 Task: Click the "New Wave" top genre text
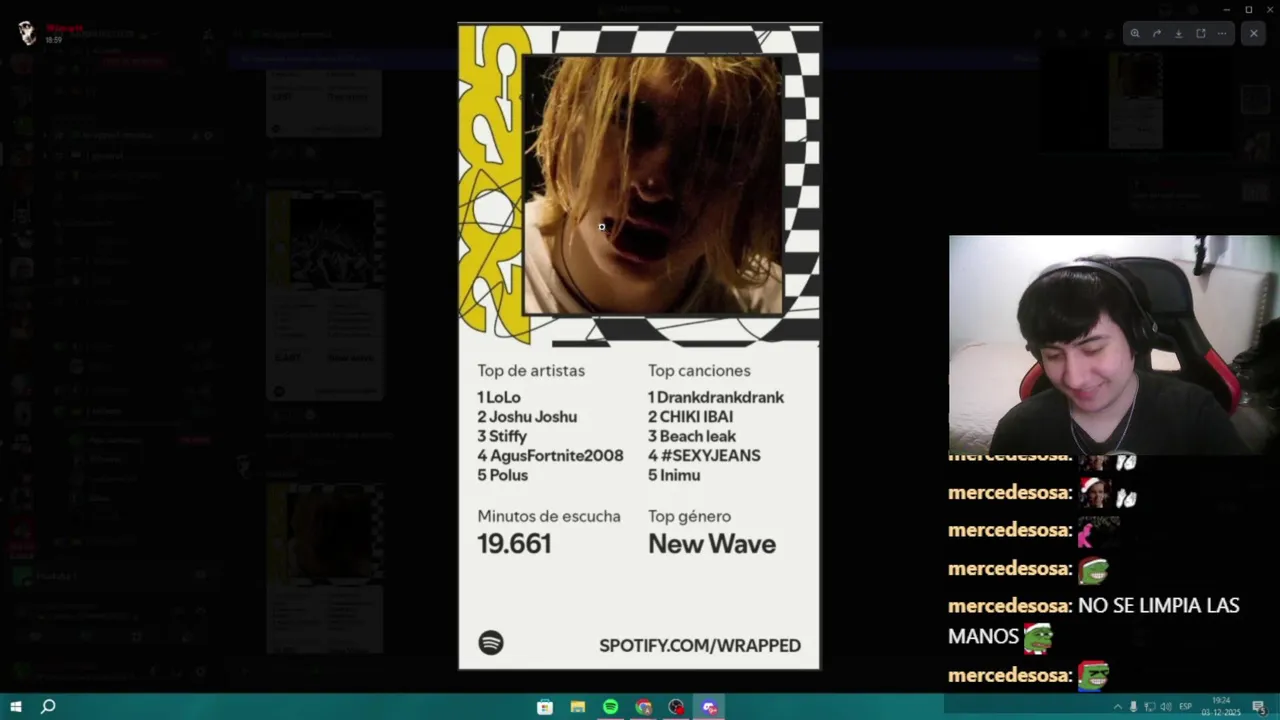(x=712, y=544)
